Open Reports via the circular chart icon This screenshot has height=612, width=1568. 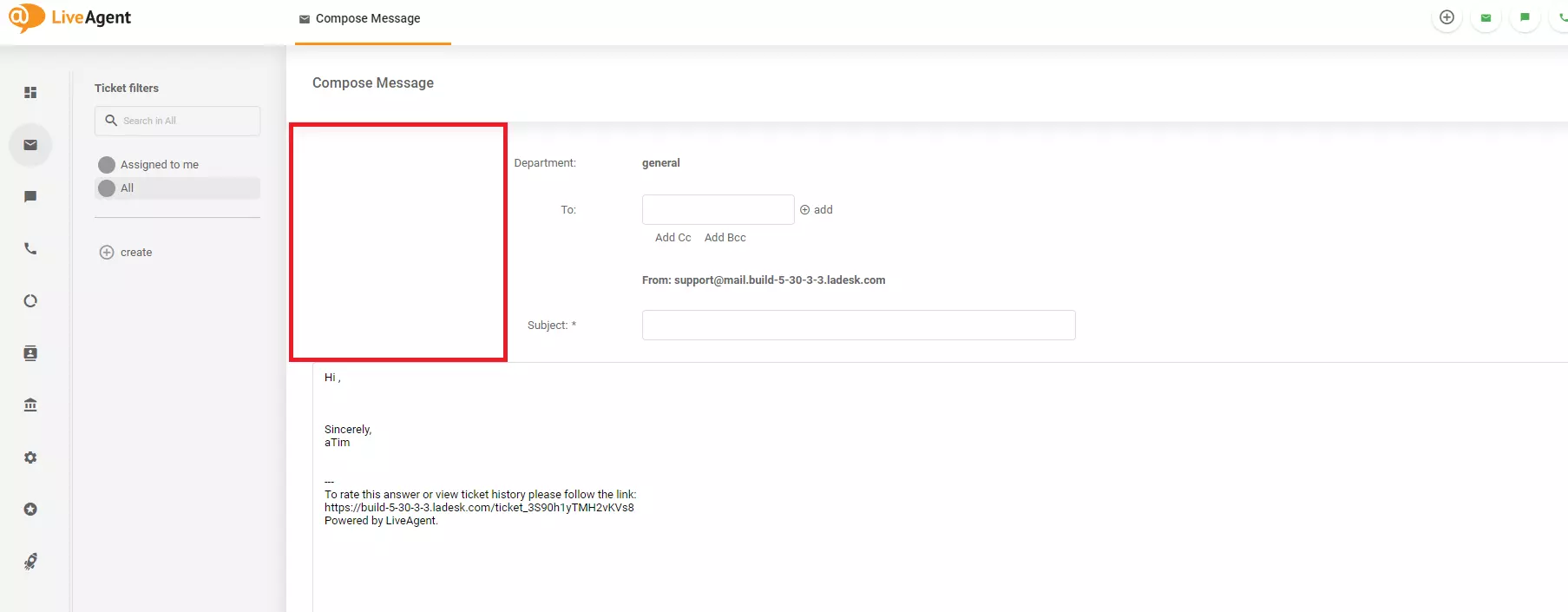point(30,301)
